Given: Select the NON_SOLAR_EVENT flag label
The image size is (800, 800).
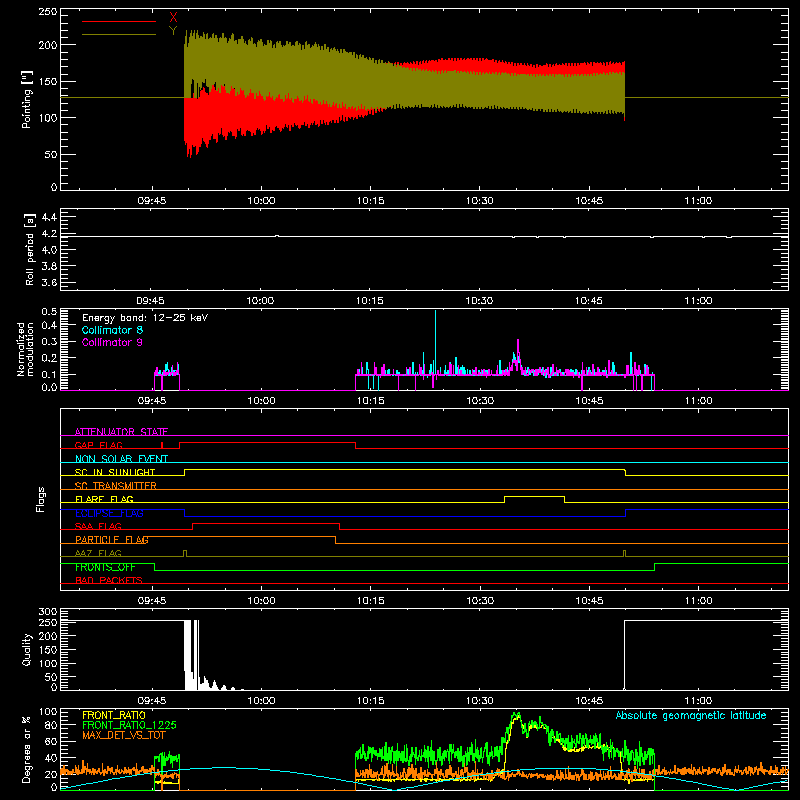Looking at the screenshot, I should pyautogui.click(x=121, y=459).
